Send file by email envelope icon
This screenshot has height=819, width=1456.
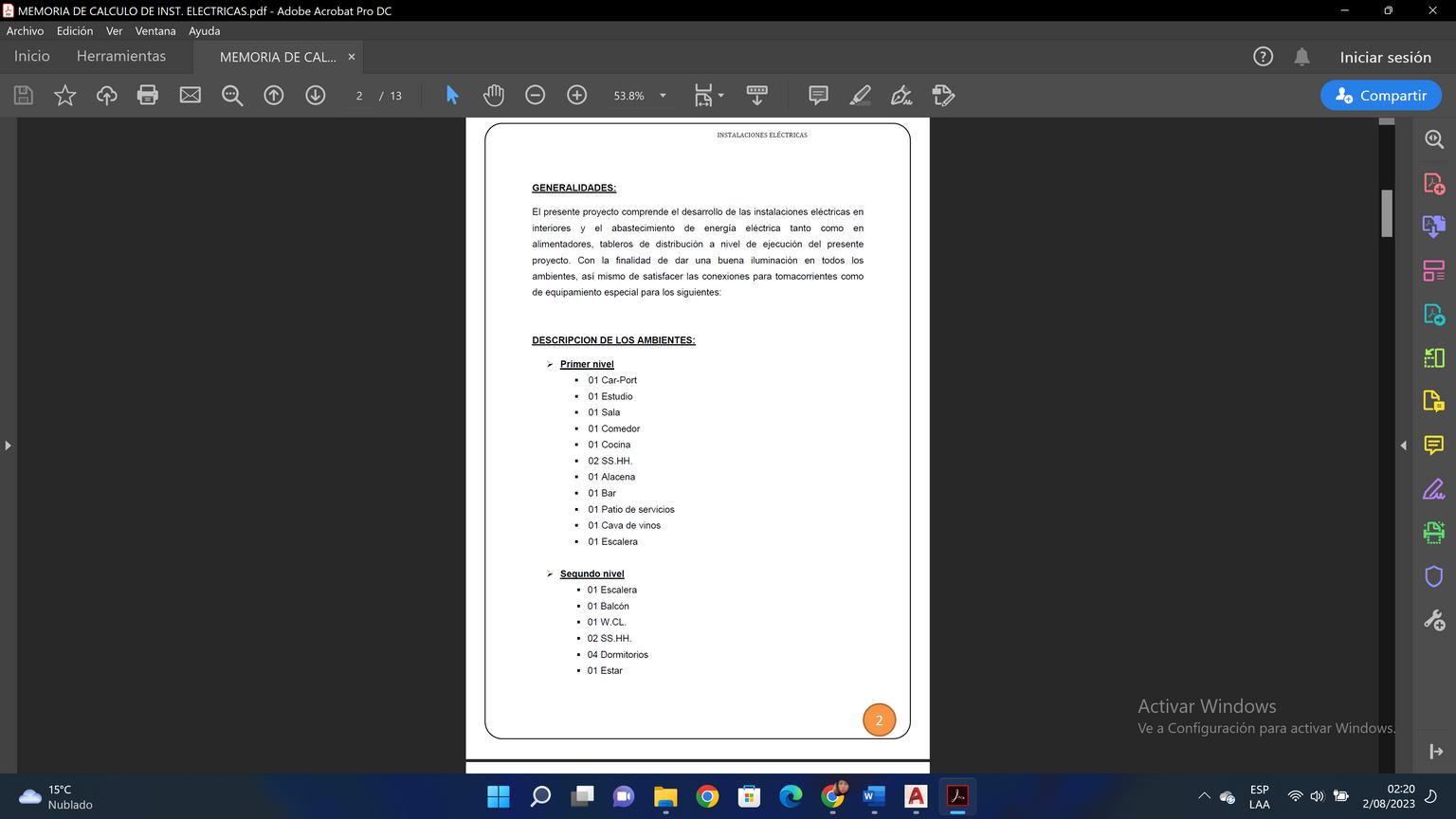click(x=190, y=95)
